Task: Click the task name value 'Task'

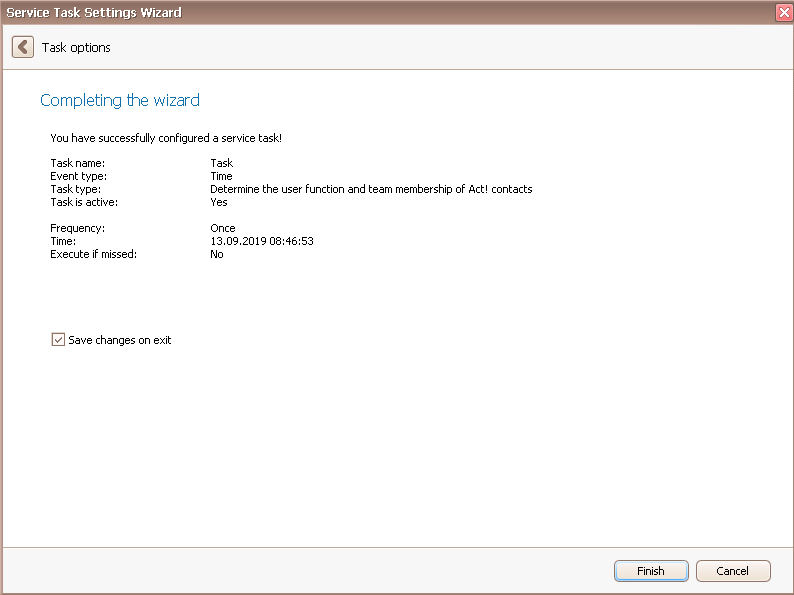Action: tap(222, 163)
